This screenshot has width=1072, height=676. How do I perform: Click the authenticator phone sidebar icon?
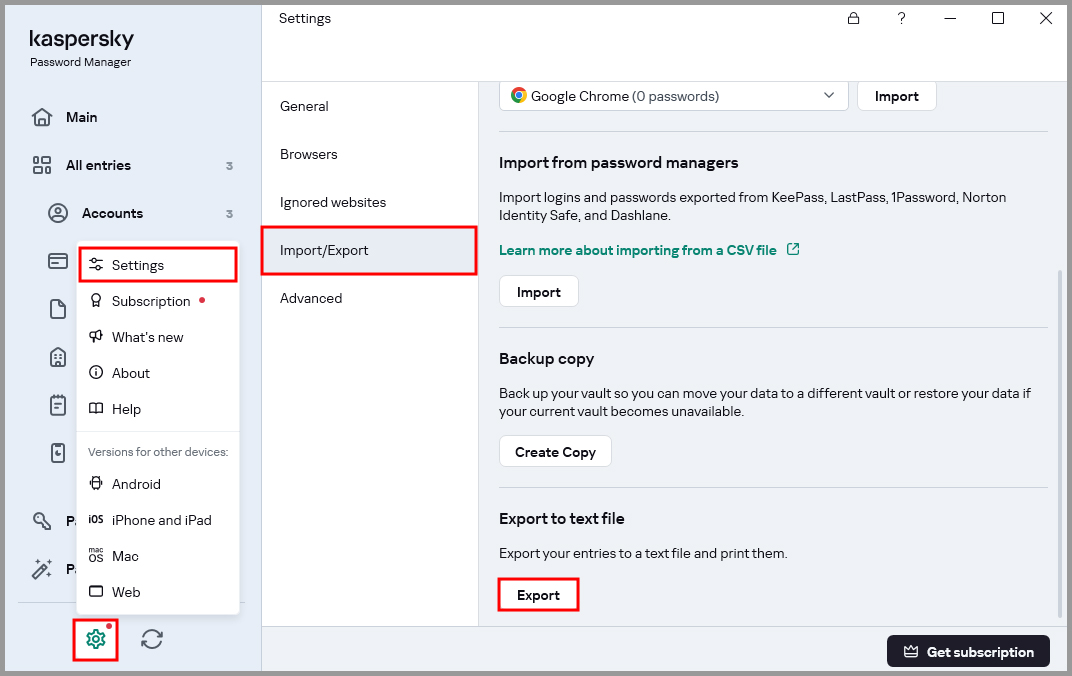(x=58, y=452)
